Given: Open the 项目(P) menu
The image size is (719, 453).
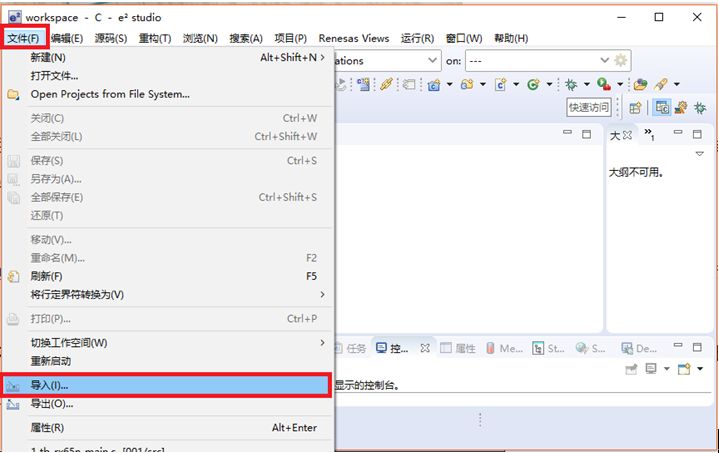Looking at the screenshot, I should click(290, 38).
